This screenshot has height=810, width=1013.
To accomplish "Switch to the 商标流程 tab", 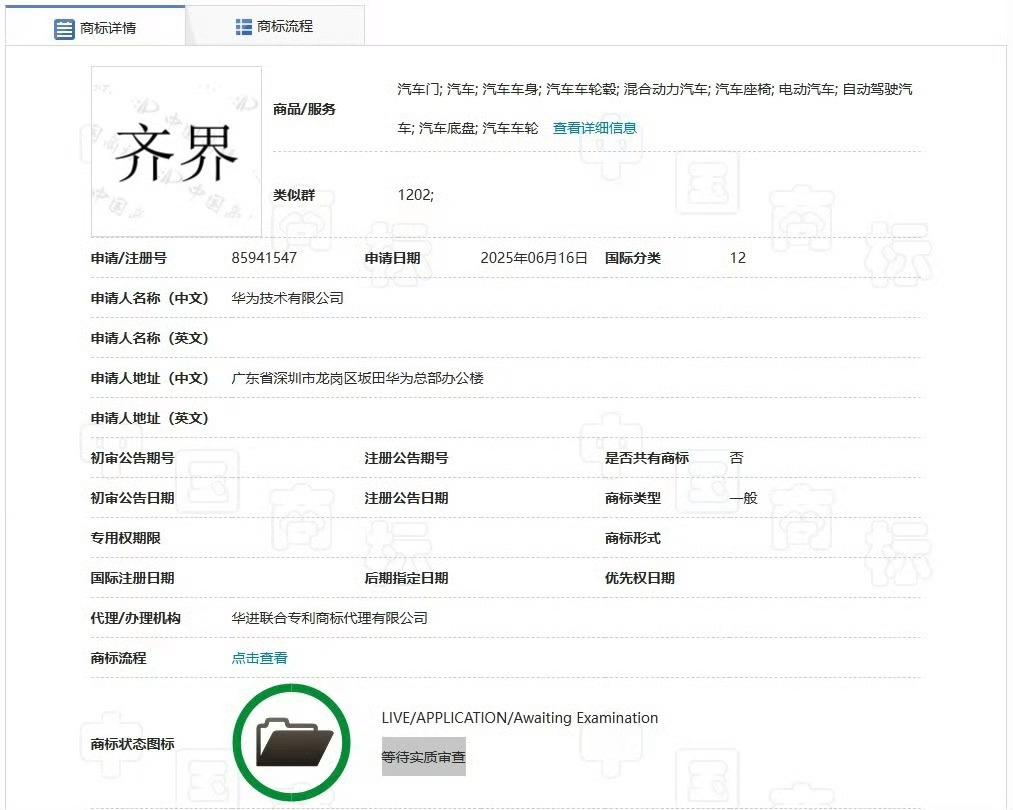I will 275,26.
